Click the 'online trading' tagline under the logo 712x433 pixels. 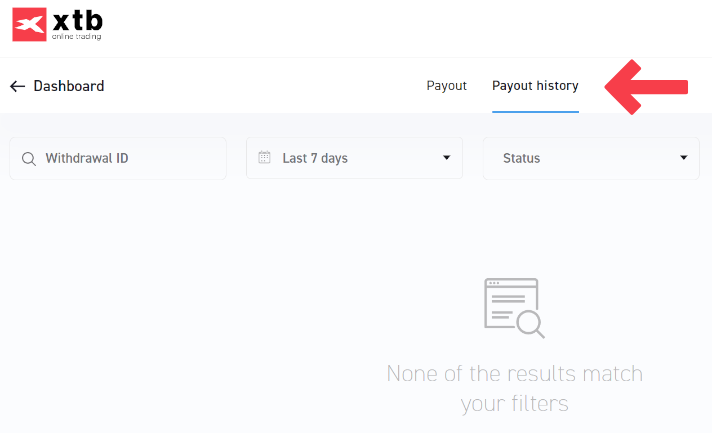click(x=77, y=37)
